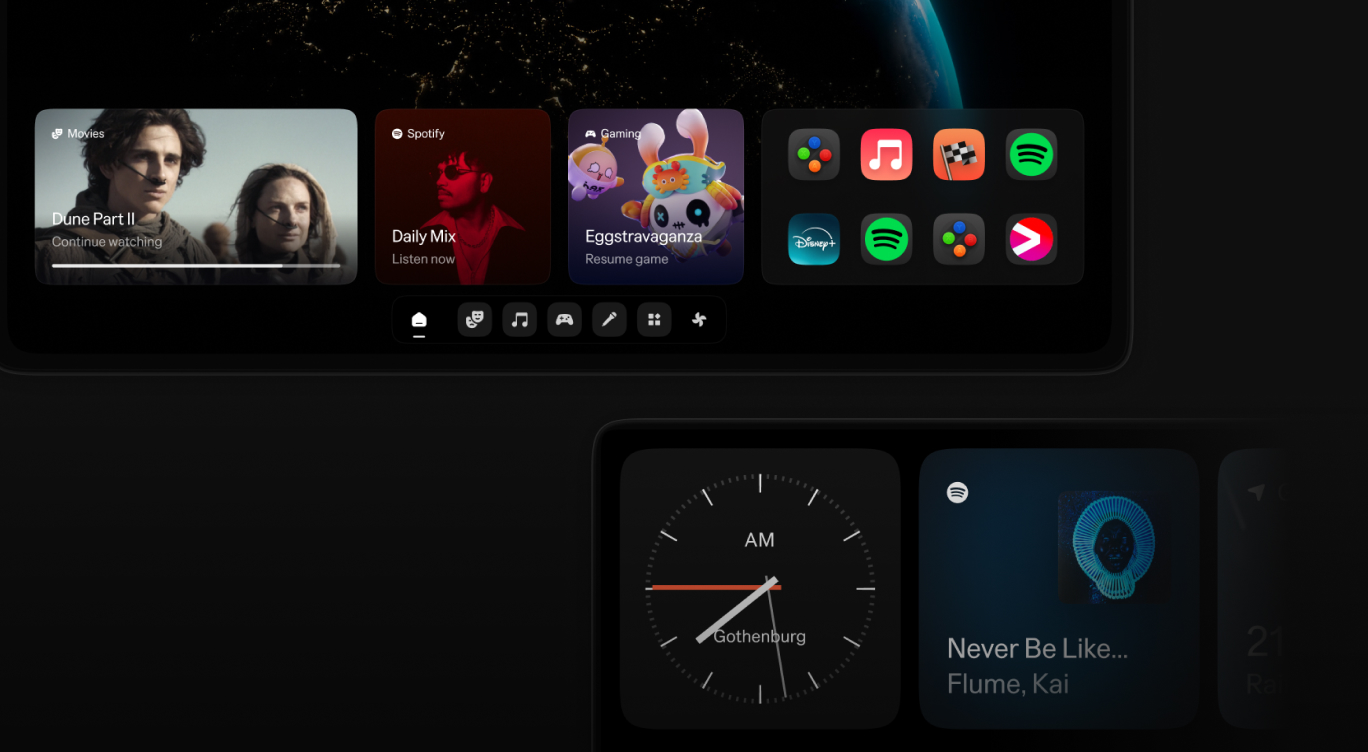Viewport: 1368px width, 752px height.
Task: Launch the pink play-arrow streaming app
Action: coord(1031,239)
